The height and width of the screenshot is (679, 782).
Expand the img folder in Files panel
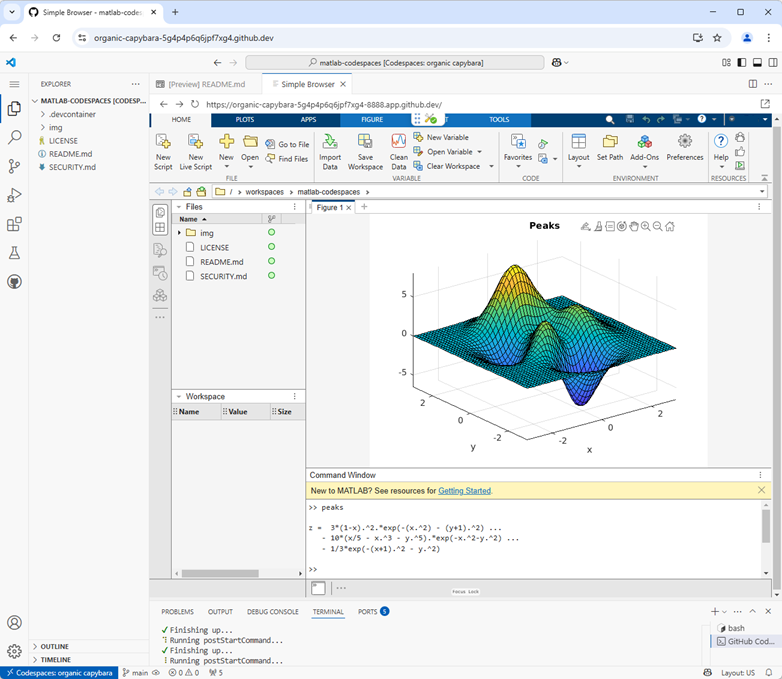pyautogui.click(x=179, y=233)
